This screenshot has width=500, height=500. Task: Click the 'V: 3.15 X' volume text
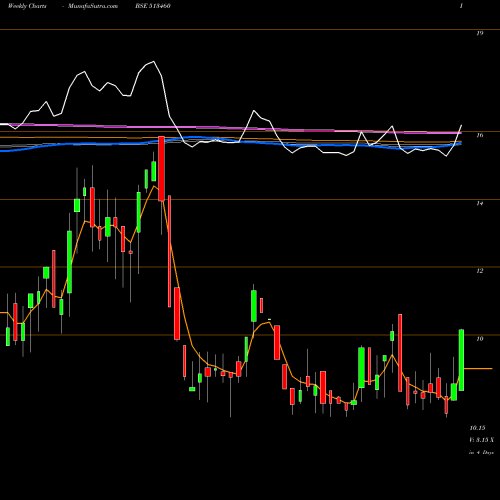pos(481,440)
